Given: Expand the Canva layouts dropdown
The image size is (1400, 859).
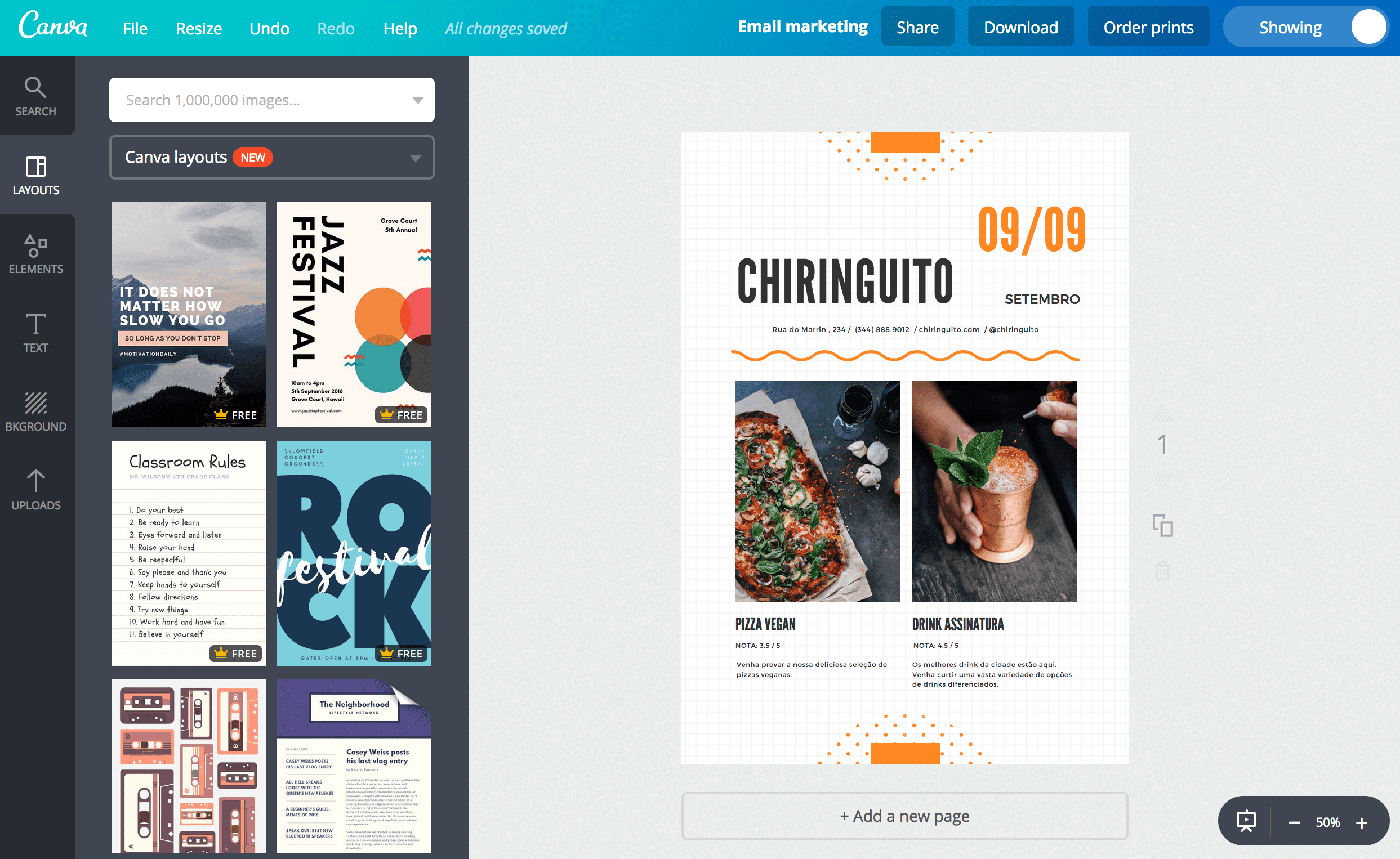Looking at the screenshot, I should pyautogui.click(x=418, y=156).
